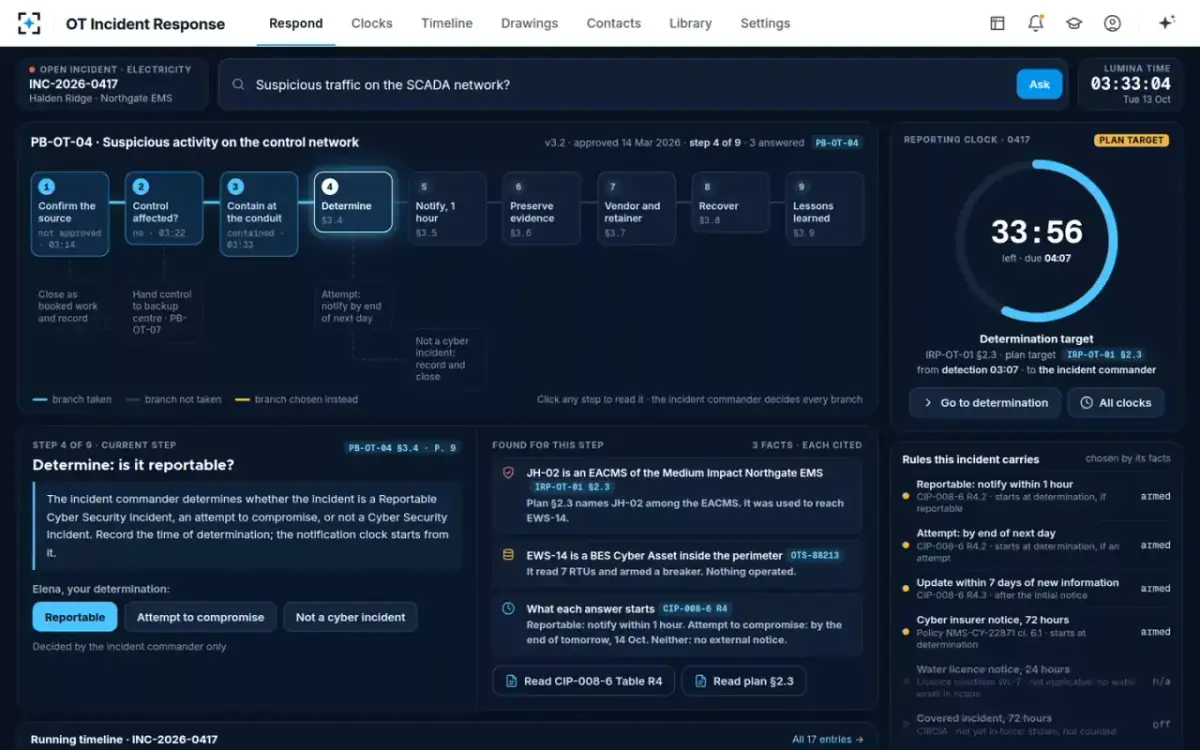This screenshot has width=1200, height=750.
Task: Open the OTS-88213 citation tag
Action: click(815, 555)
